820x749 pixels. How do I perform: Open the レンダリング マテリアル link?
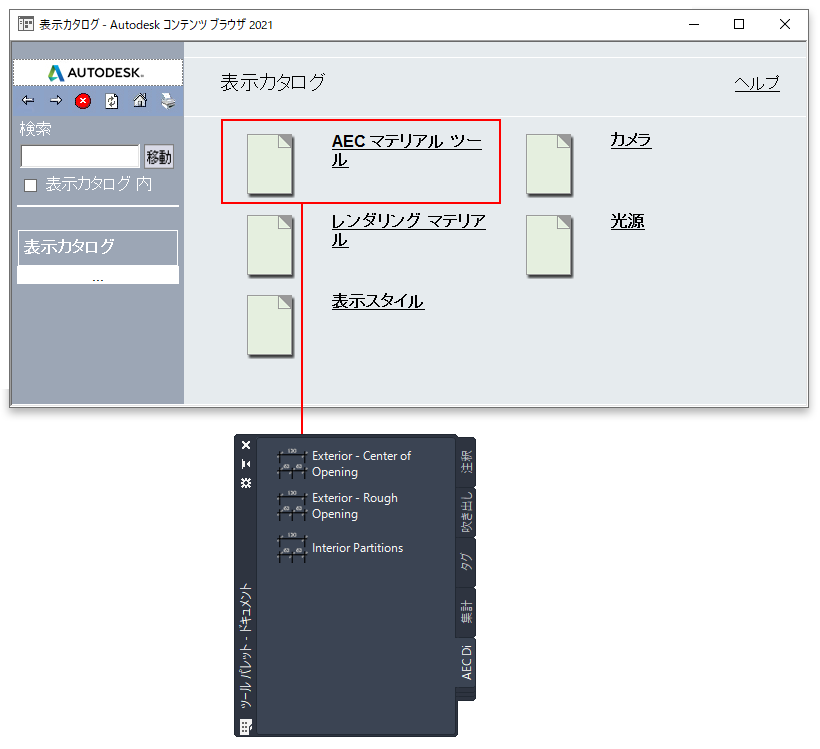coord(408,231)
